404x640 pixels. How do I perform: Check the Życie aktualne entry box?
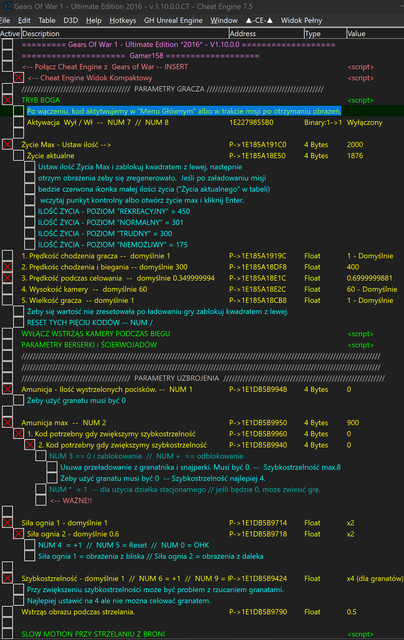18,155
